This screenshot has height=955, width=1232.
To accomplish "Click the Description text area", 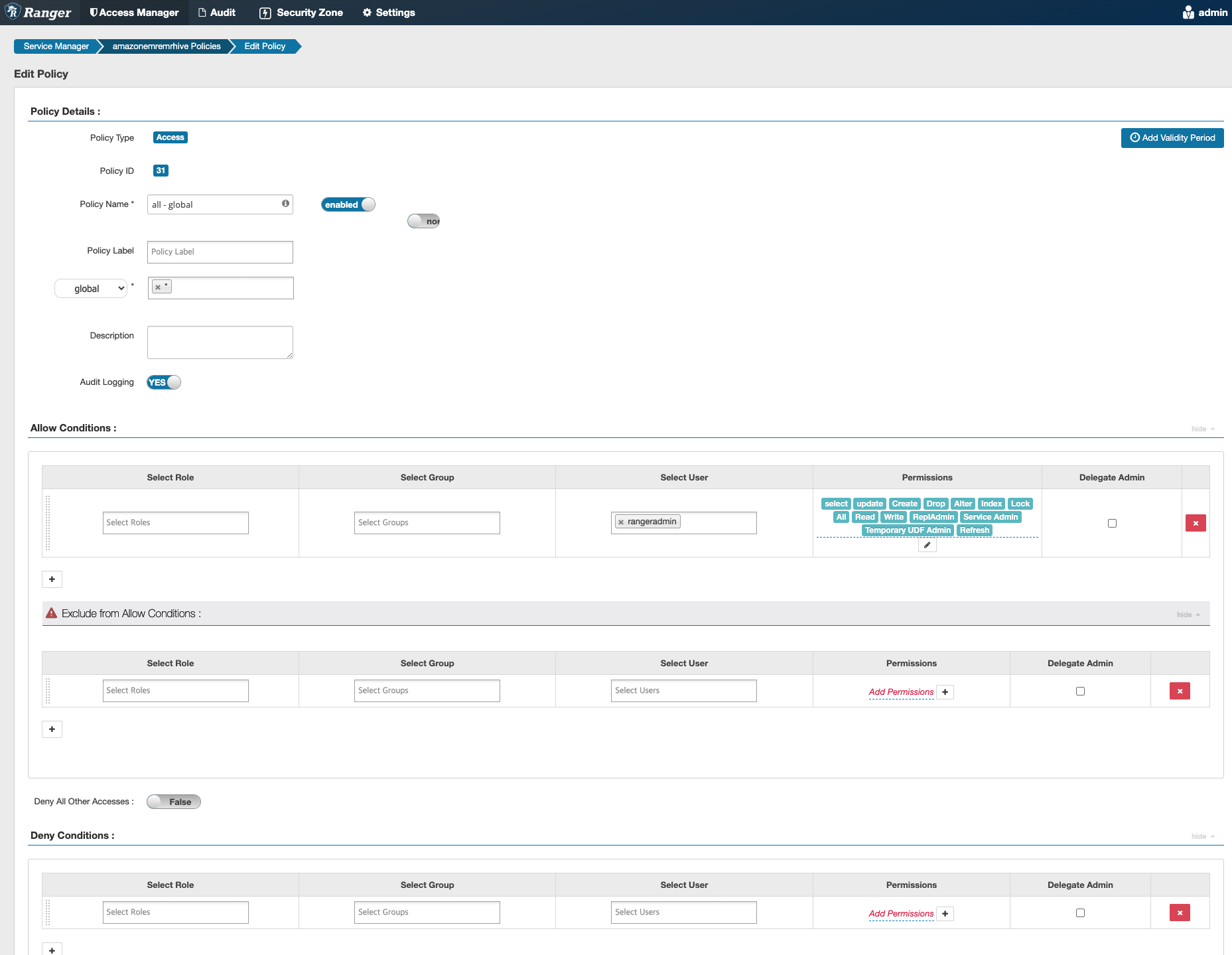I will click(220, 342).
